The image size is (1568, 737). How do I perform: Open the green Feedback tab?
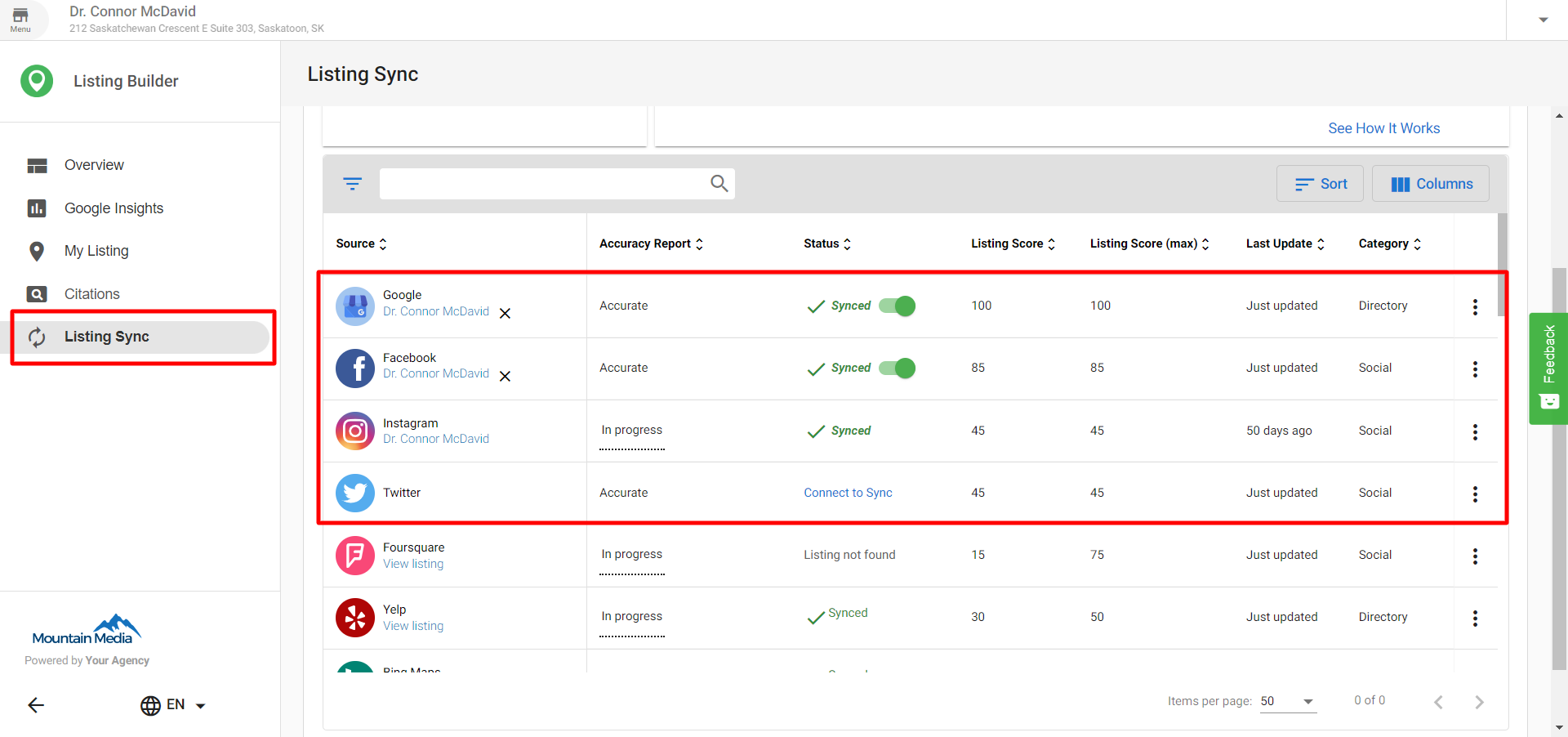(x=1548, y=368)
